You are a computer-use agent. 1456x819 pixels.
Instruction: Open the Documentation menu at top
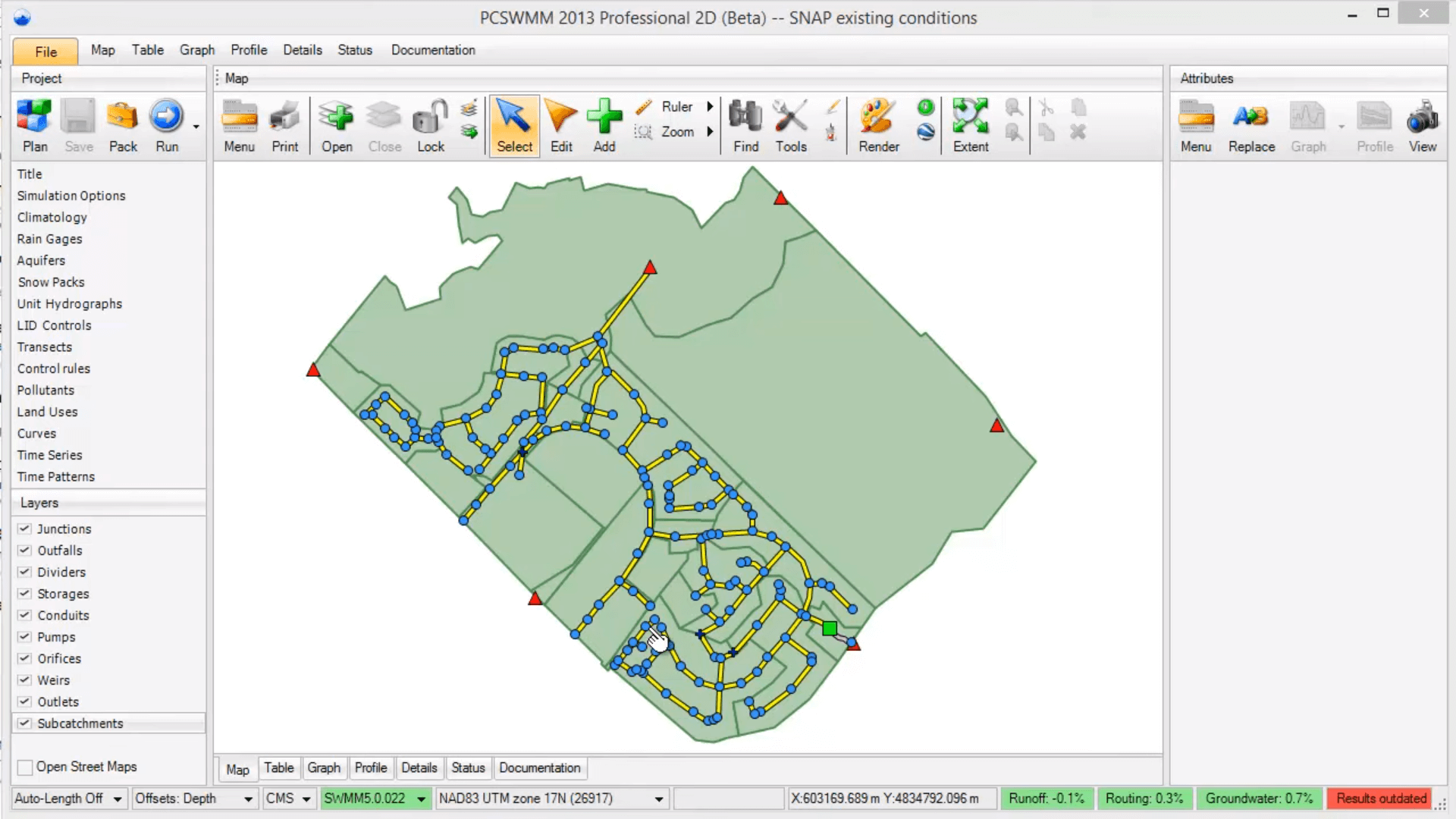tap(432, 50)
